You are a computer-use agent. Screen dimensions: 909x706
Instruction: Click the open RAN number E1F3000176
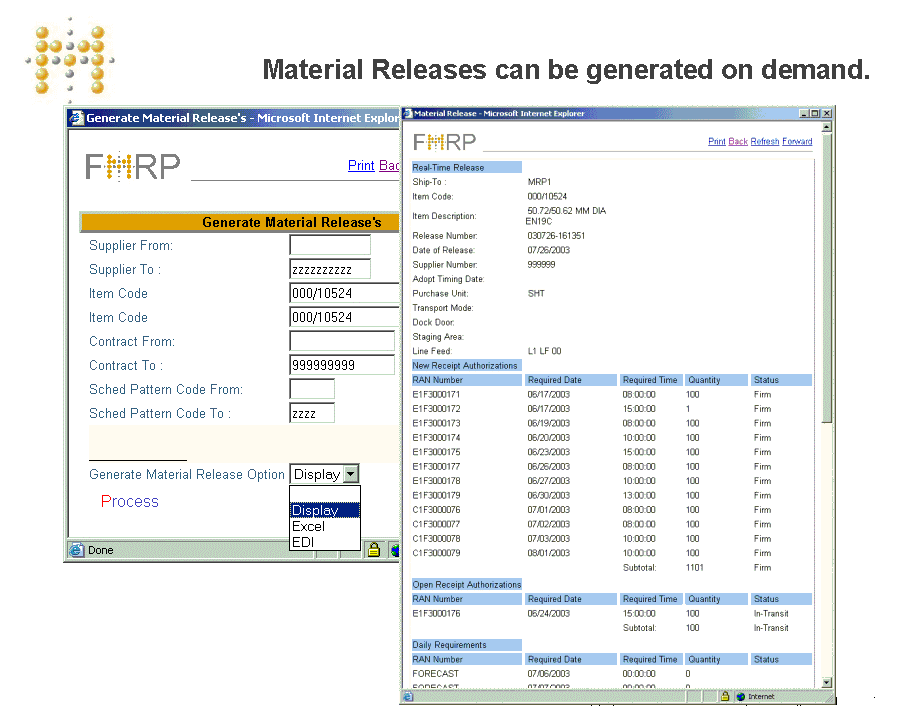click(x=436, y=613)
